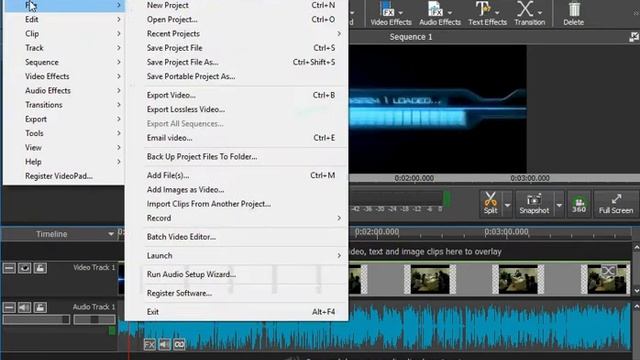
Task: Toggle Audio Track 1 lock
Action: 40,307
